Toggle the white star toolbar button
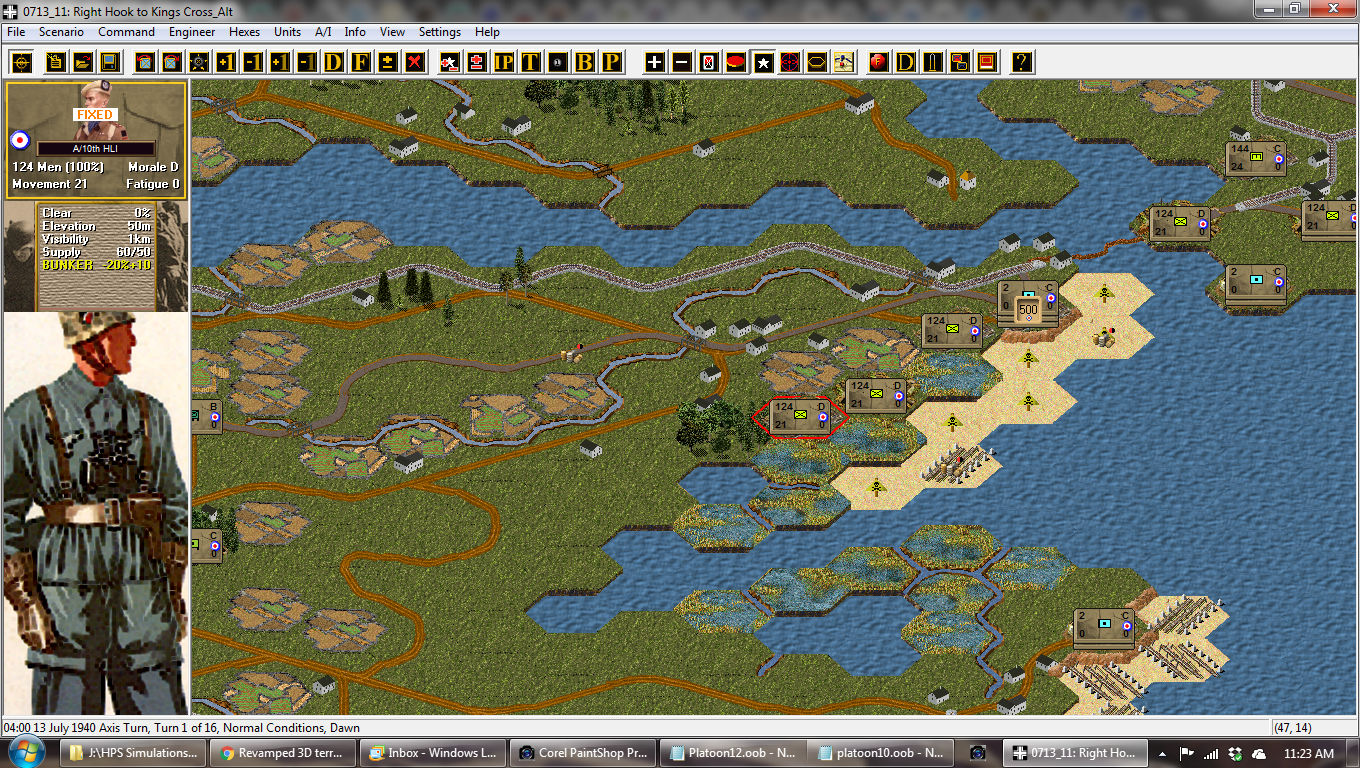This screenshot has width=1360, height=768. point(763,62)
